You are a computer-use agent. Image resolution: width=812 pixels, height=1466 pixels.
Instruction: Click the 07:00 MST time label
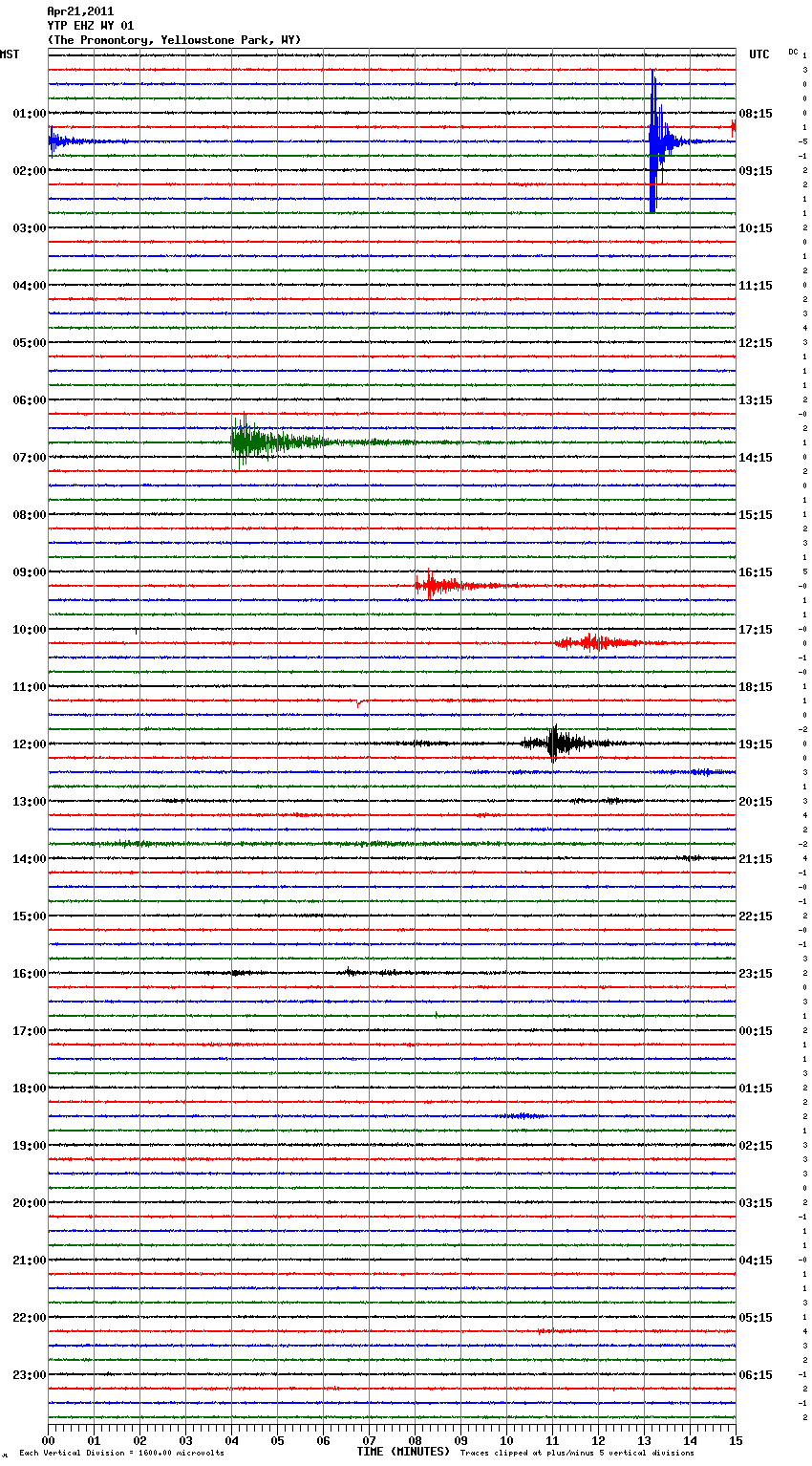[29, 458]
